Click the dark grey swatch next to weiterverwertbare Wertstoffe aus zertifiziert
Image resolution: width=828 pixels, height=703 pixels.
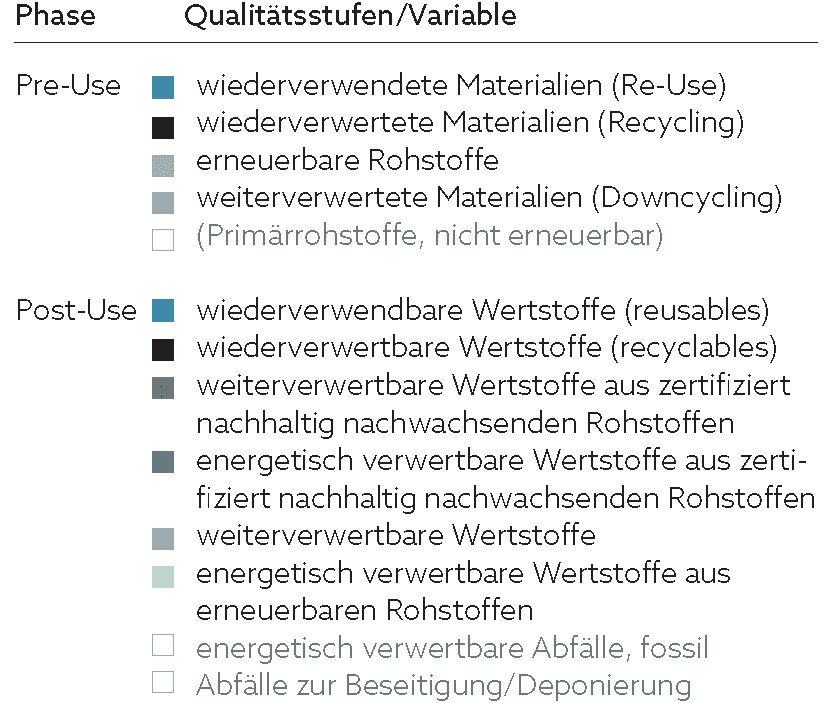[x=163, y=388]
